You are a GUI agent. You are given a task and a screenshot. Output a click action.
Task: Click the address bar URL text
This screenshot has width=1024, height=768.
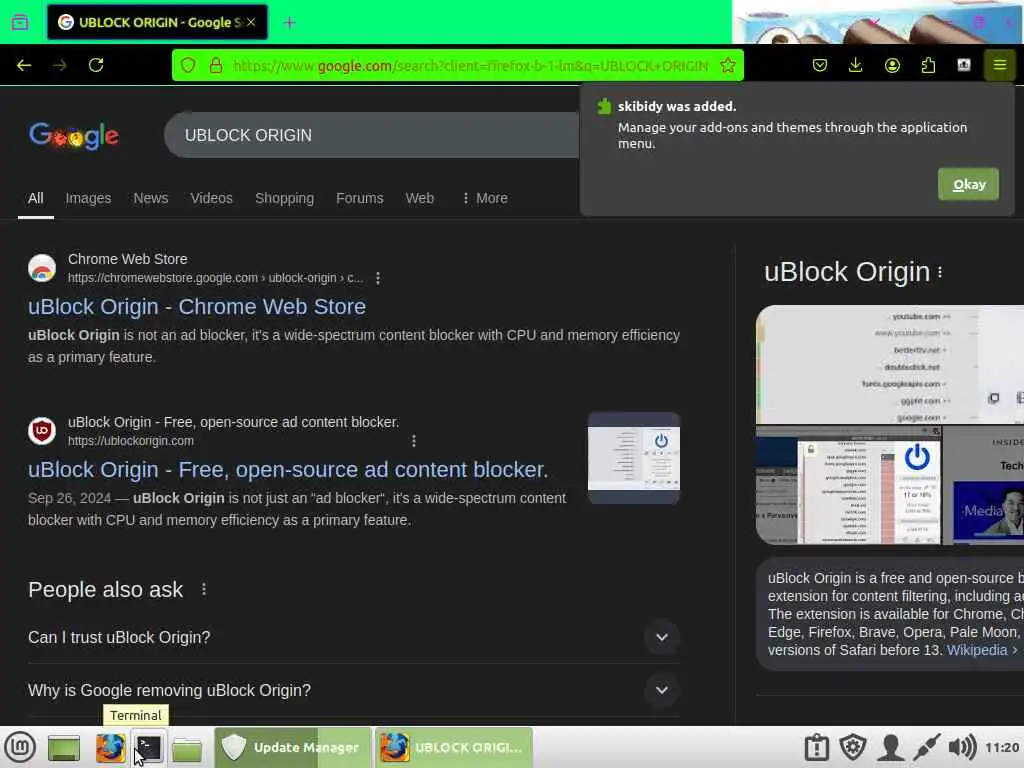coord(470,66)
